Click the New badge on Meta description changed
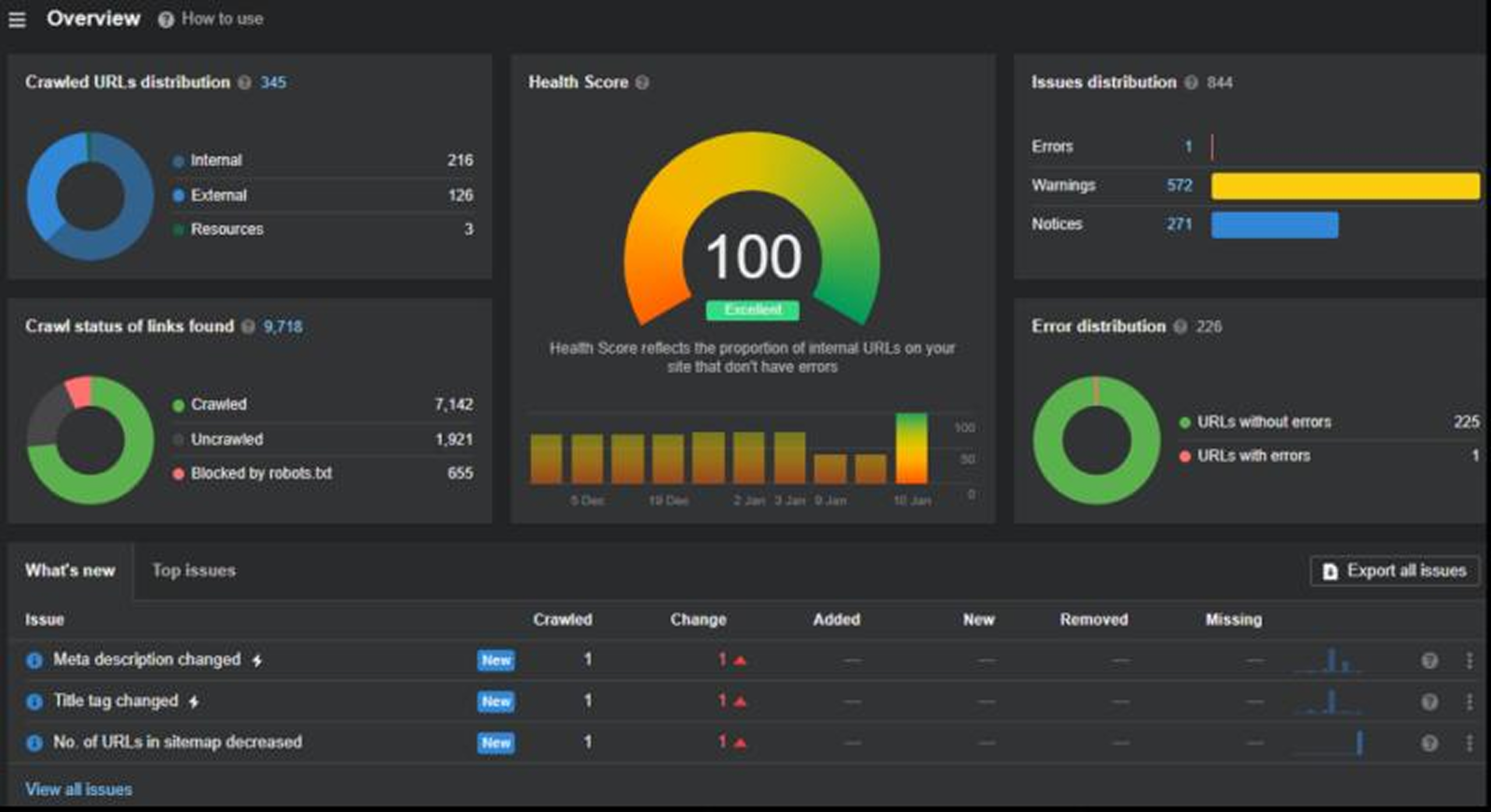Viewport: 1491px width, 812px height. (496, 661)
